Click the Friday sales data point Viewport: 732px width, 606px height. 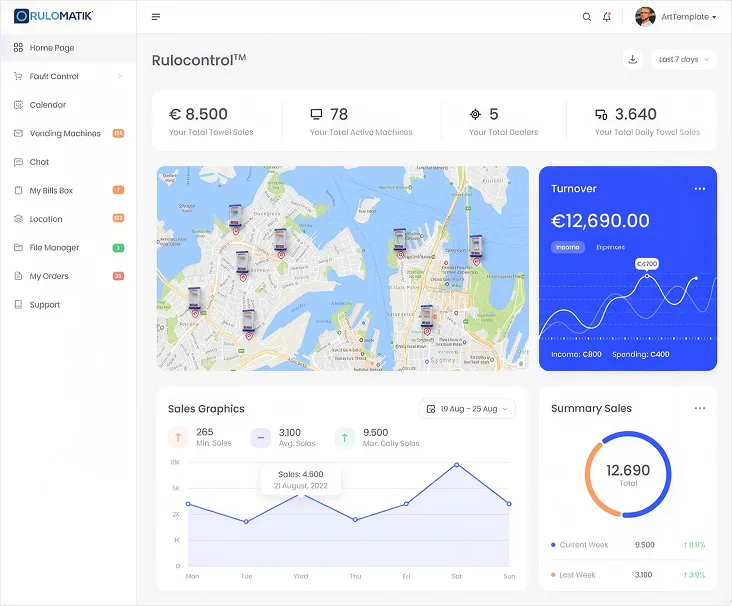406,504
